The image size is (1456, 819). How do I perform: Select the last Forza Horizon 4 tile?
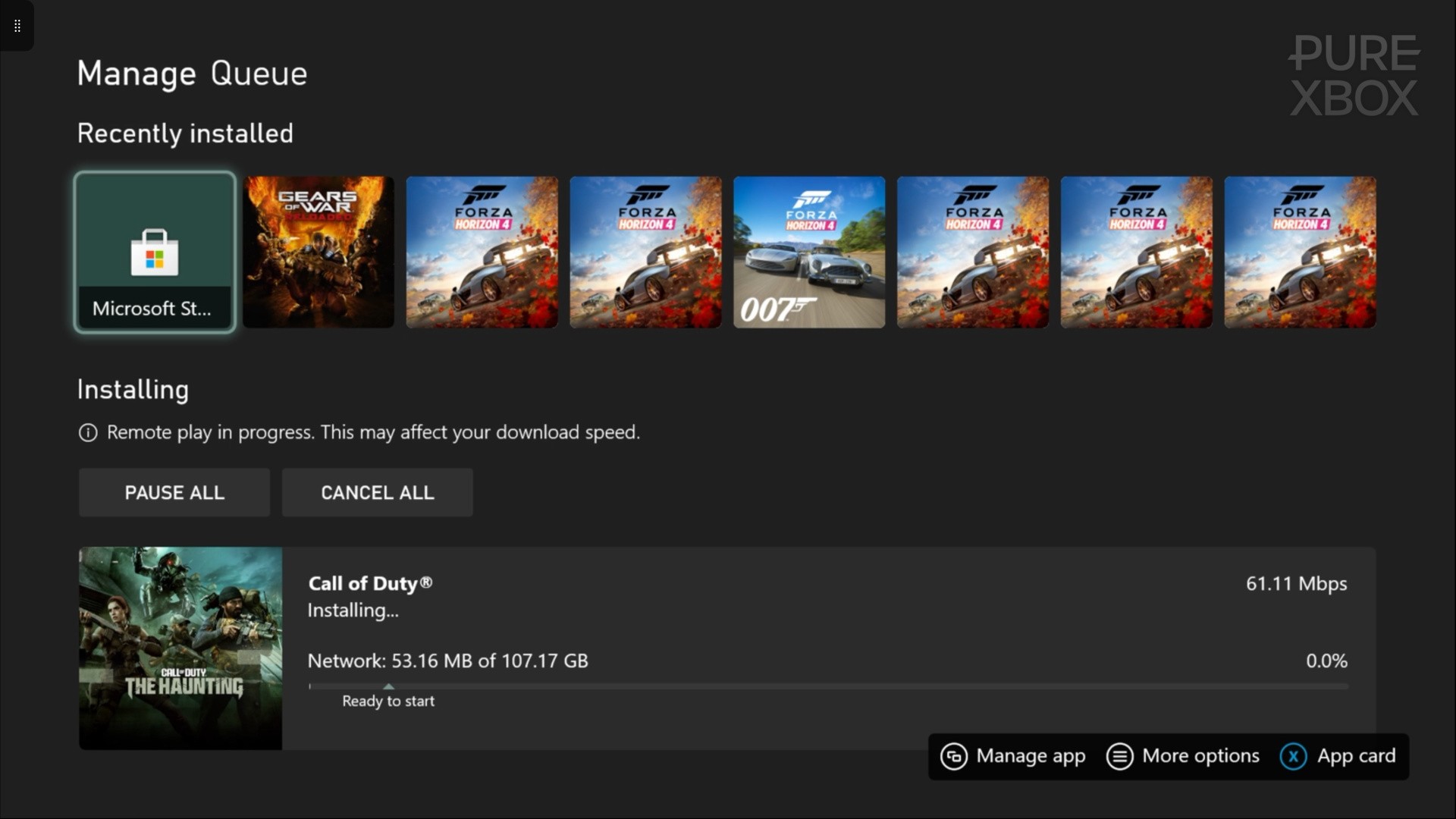coord(1300,253)
